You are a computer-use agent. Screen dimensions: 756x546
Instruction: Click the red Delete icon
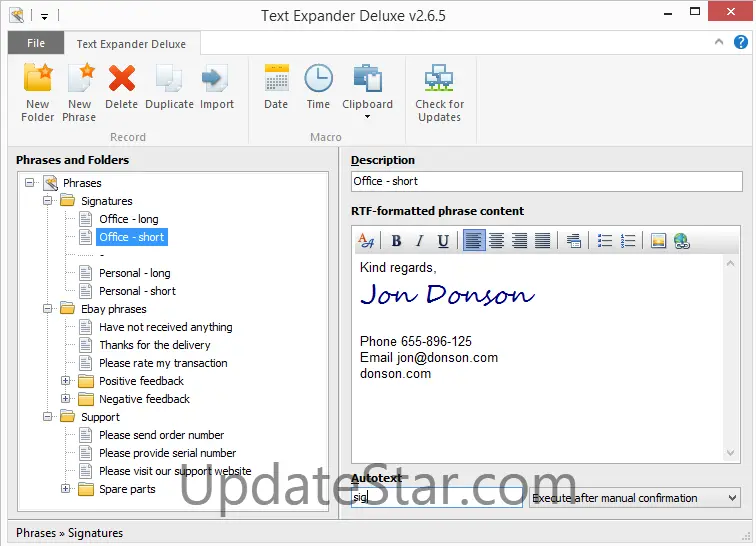click(x=122, y=78)
